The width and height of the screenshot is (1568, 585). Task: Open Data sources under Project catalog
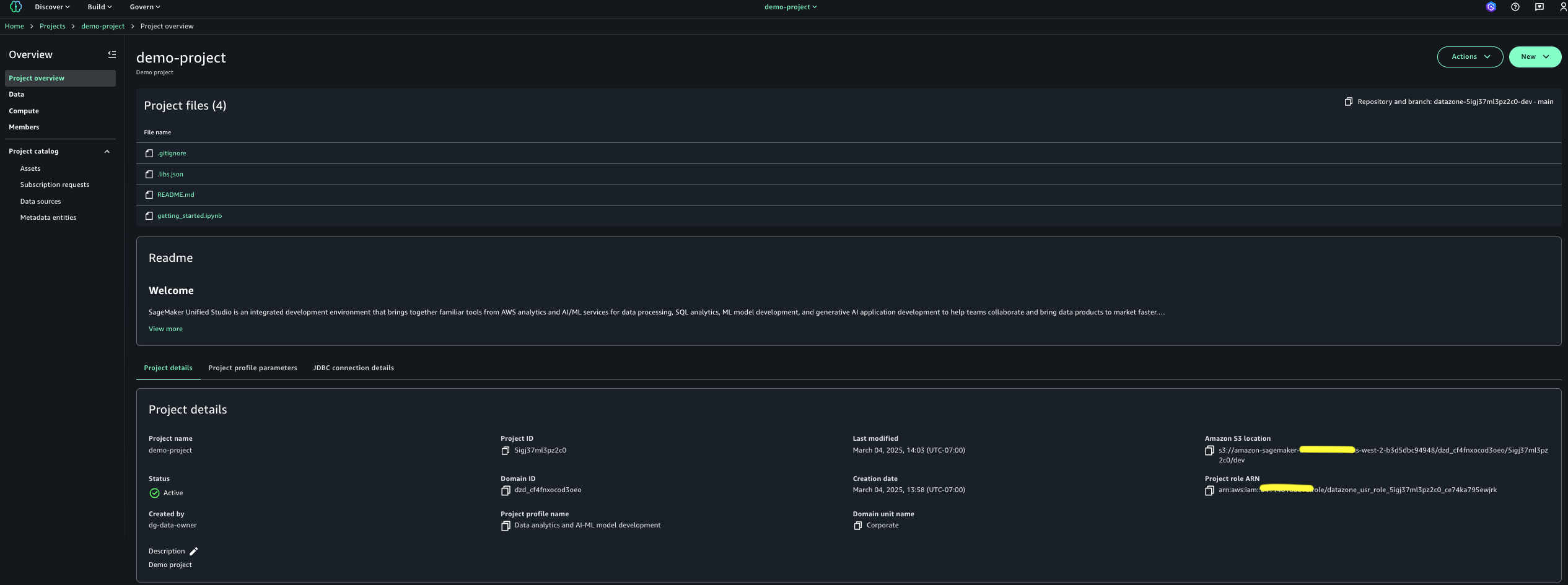pos(40,201)
